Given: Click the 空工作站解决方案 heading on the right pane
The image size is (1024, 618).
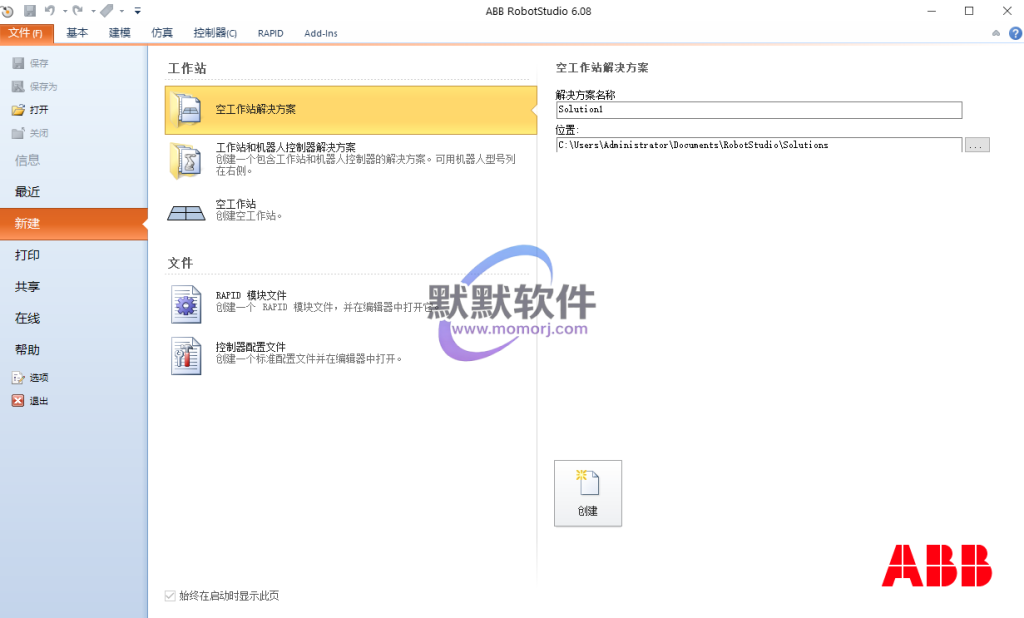Looking at the screenshot, I should tap(602, 68).
